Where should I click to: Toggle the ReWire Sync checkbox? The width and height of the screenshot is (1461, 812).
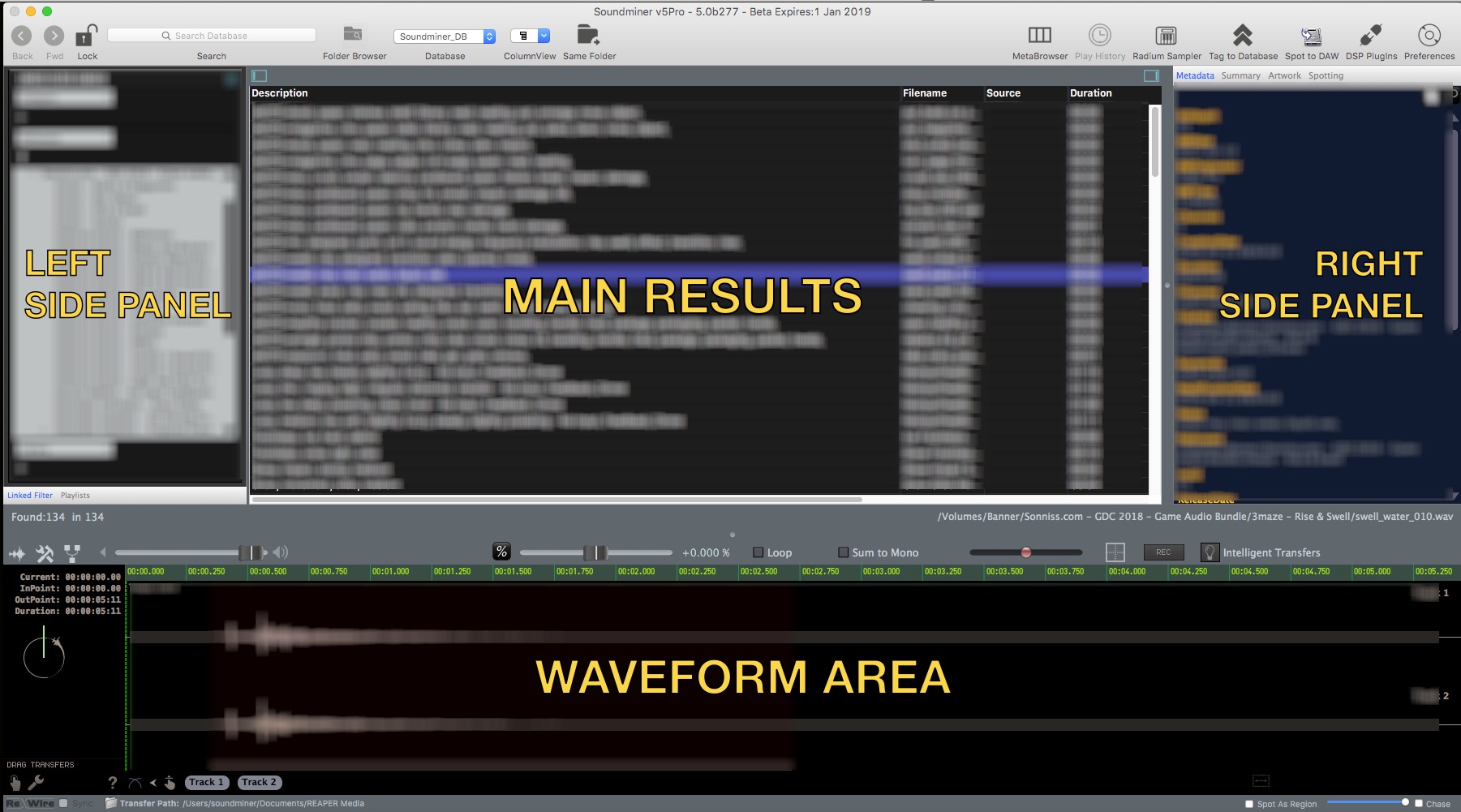pyautogui.click(x=63, y=803)
